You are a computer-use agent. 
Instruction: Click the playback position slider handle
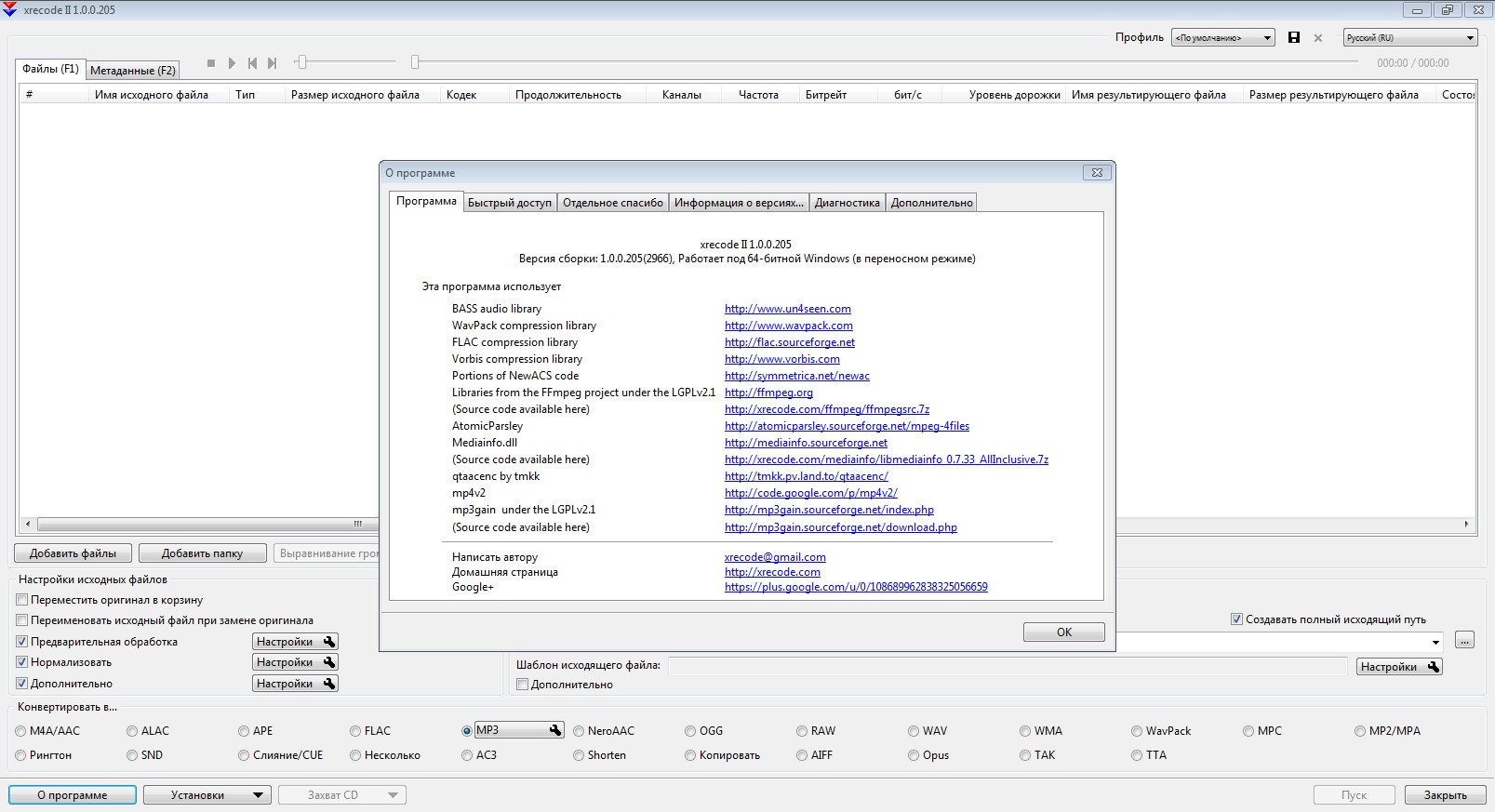[x=415, y=62]
